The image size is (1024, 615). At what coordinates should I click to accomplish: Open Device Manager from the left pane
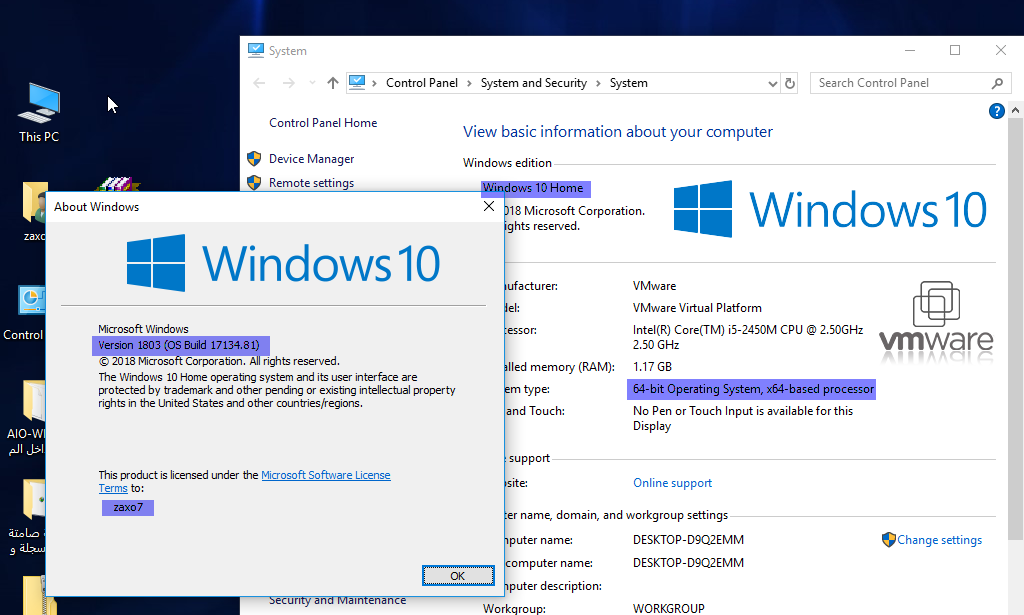tap(311, 159)
